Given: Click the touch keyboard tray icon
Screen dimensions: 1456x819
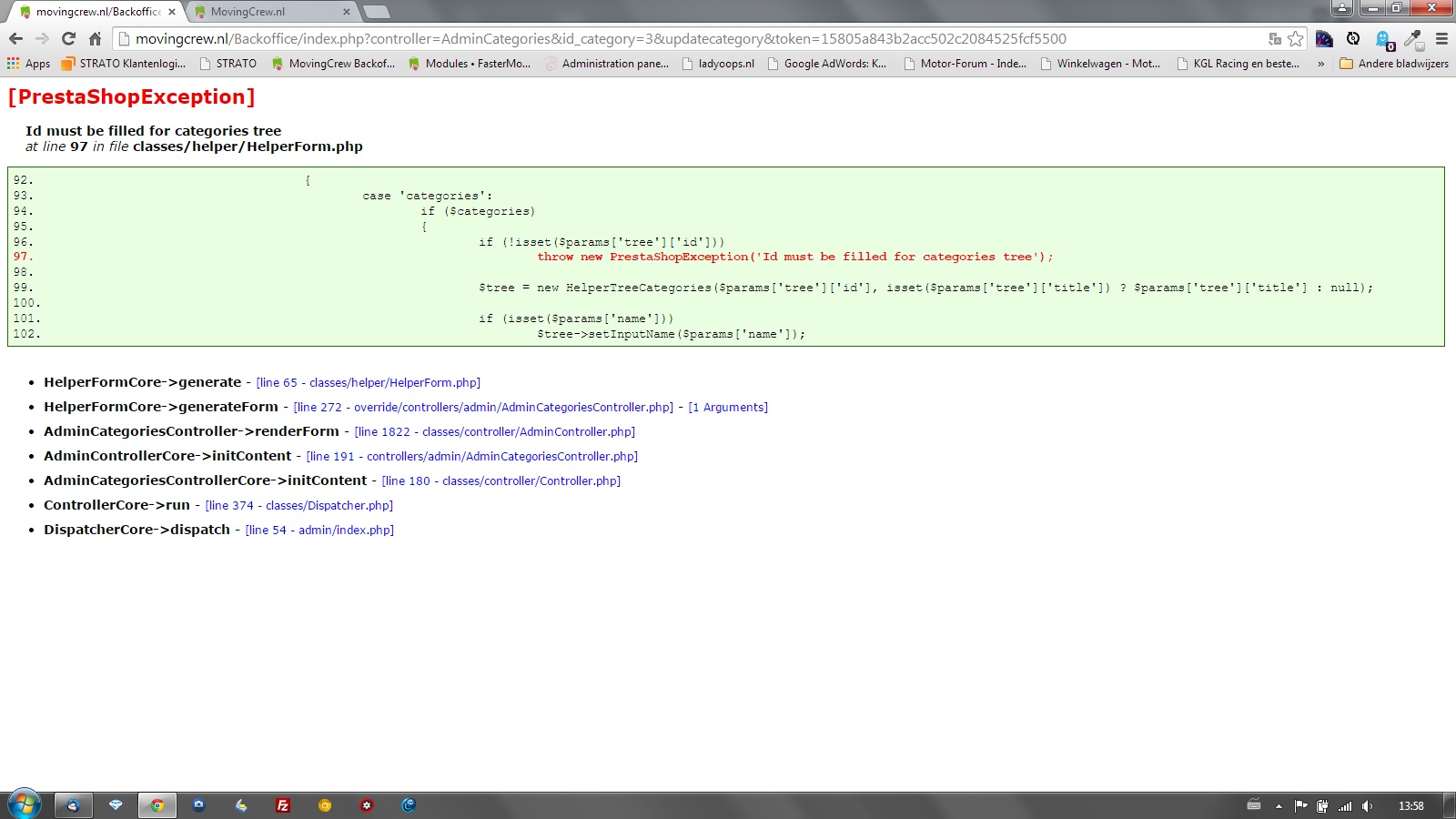Looking at the screenshot, I should pos(1254,805).
